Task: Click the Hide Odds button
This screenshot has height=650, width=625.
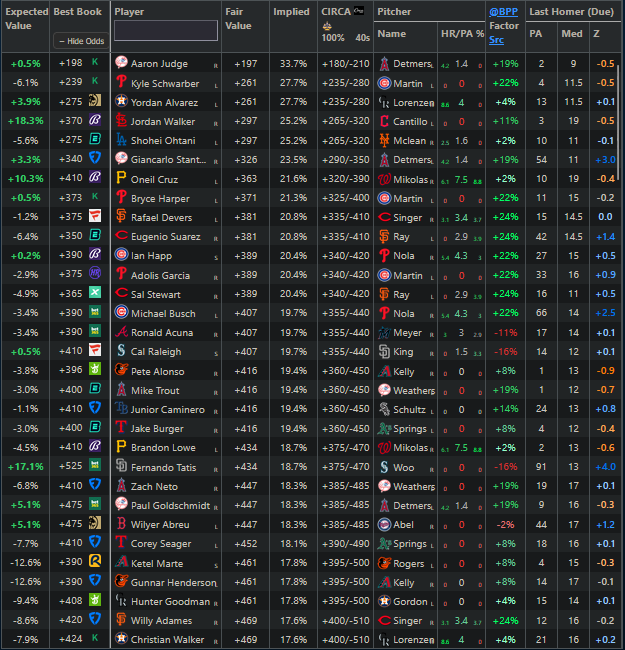Action: click(x=81, y=41)
